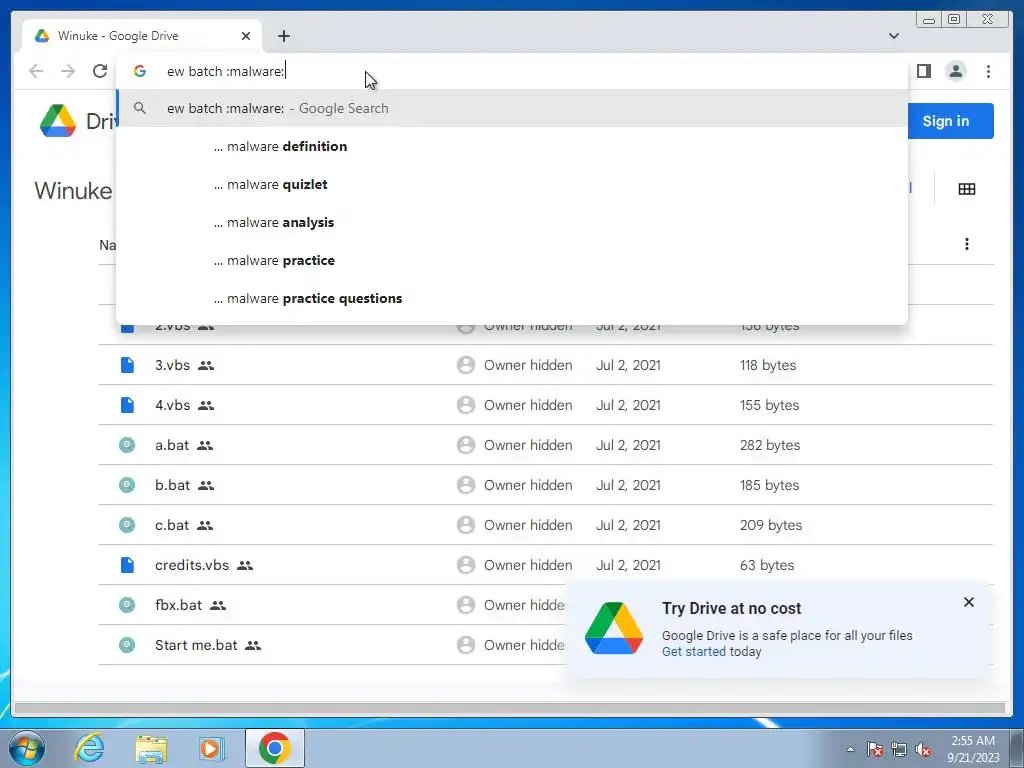Open the fbx.bat file name
The image size is (1024, 768).
coord(178,605)
